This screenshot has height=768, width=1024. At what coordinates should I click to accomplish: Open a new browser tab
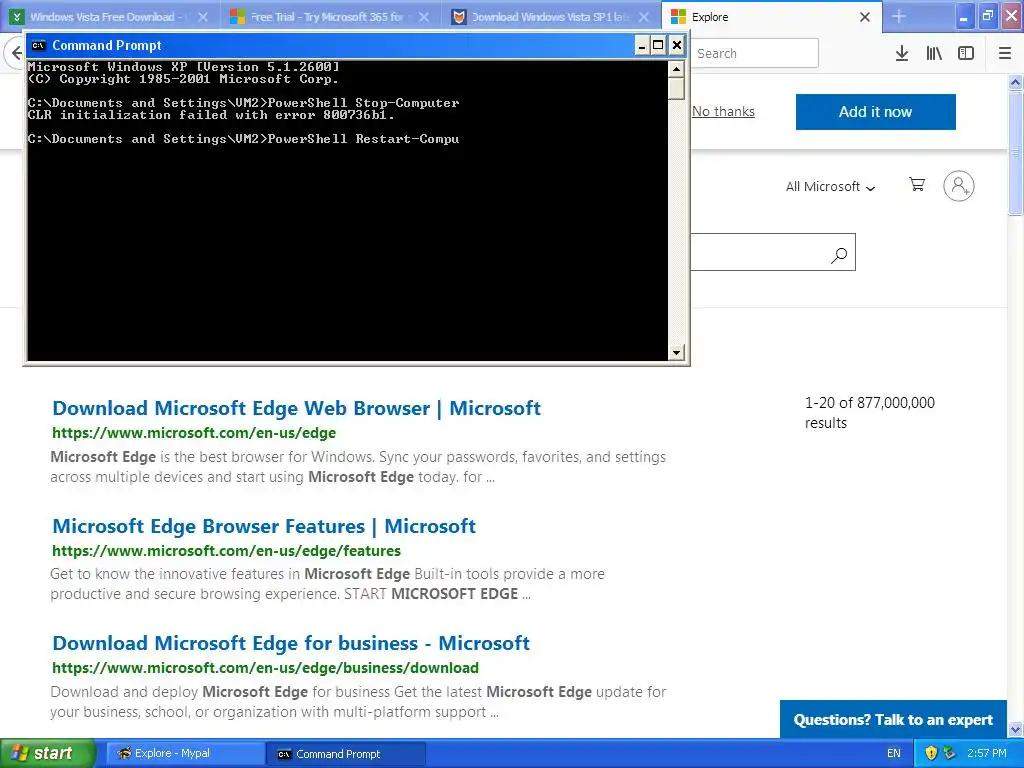click(x=899, y=16)
